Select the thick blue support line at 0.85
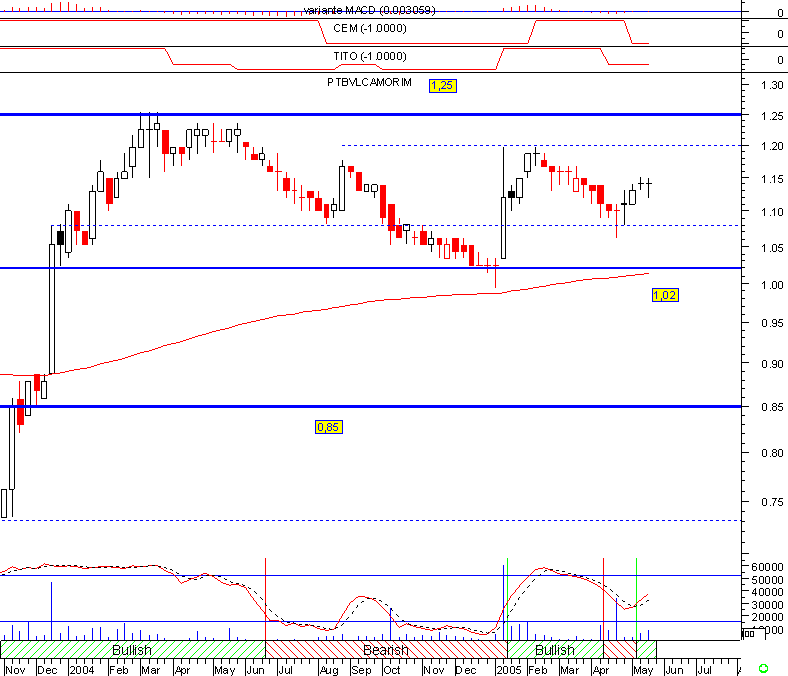 (x=370, y=406)
